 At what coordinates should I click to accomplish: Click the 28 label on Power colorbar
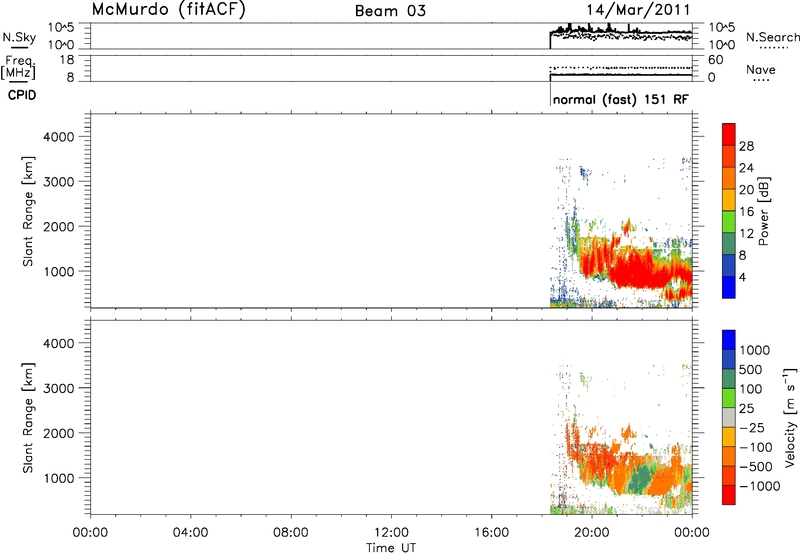coord(746,146)
